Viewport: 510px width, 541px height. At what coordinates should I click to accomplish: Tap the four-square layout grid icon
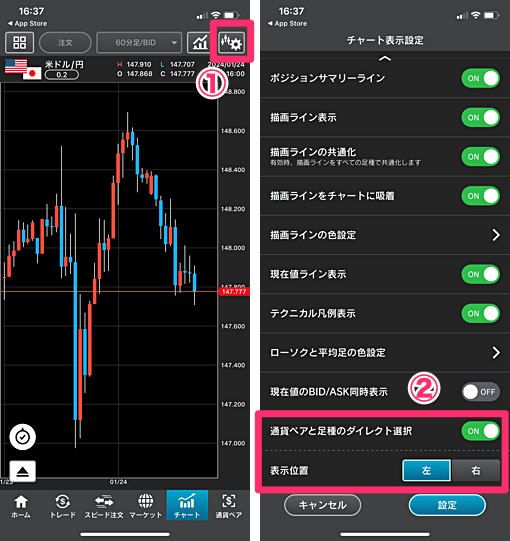(x=19, y=42)
